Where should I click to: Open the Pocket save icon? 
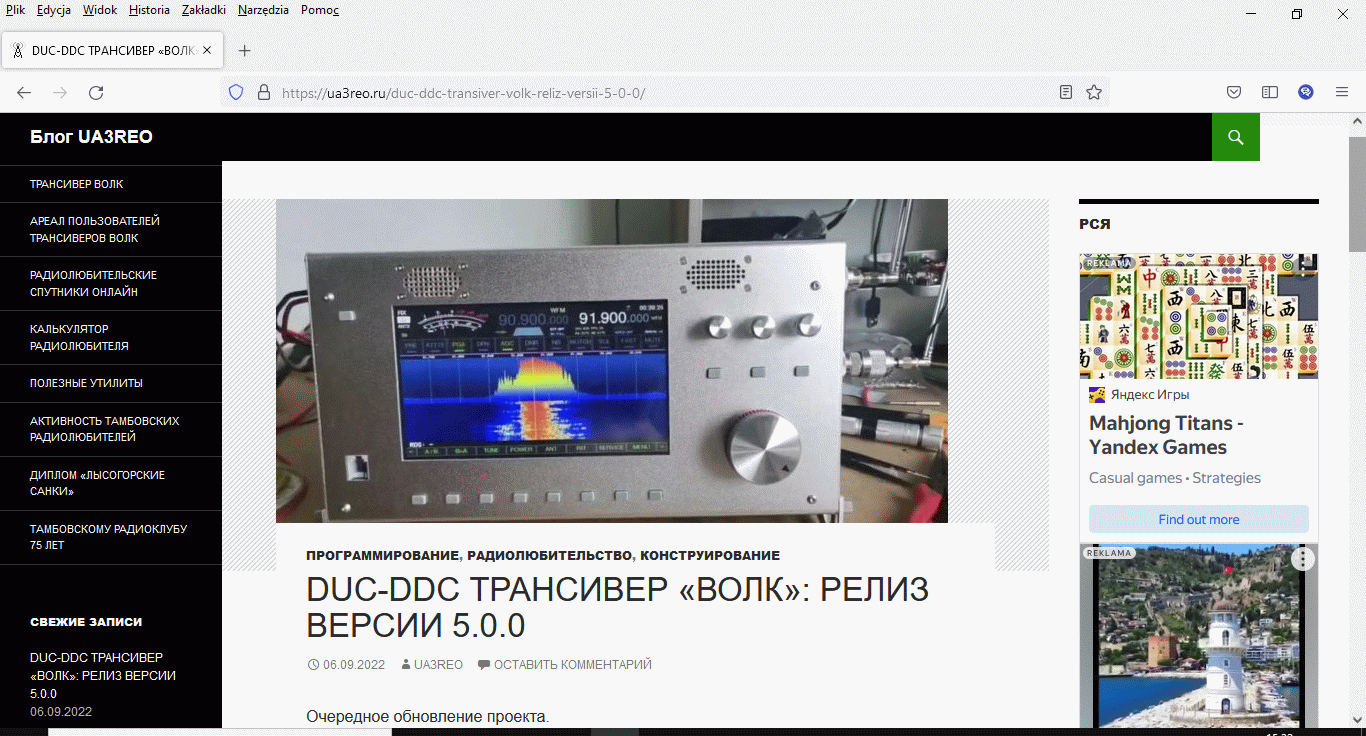coord(1234,92)
